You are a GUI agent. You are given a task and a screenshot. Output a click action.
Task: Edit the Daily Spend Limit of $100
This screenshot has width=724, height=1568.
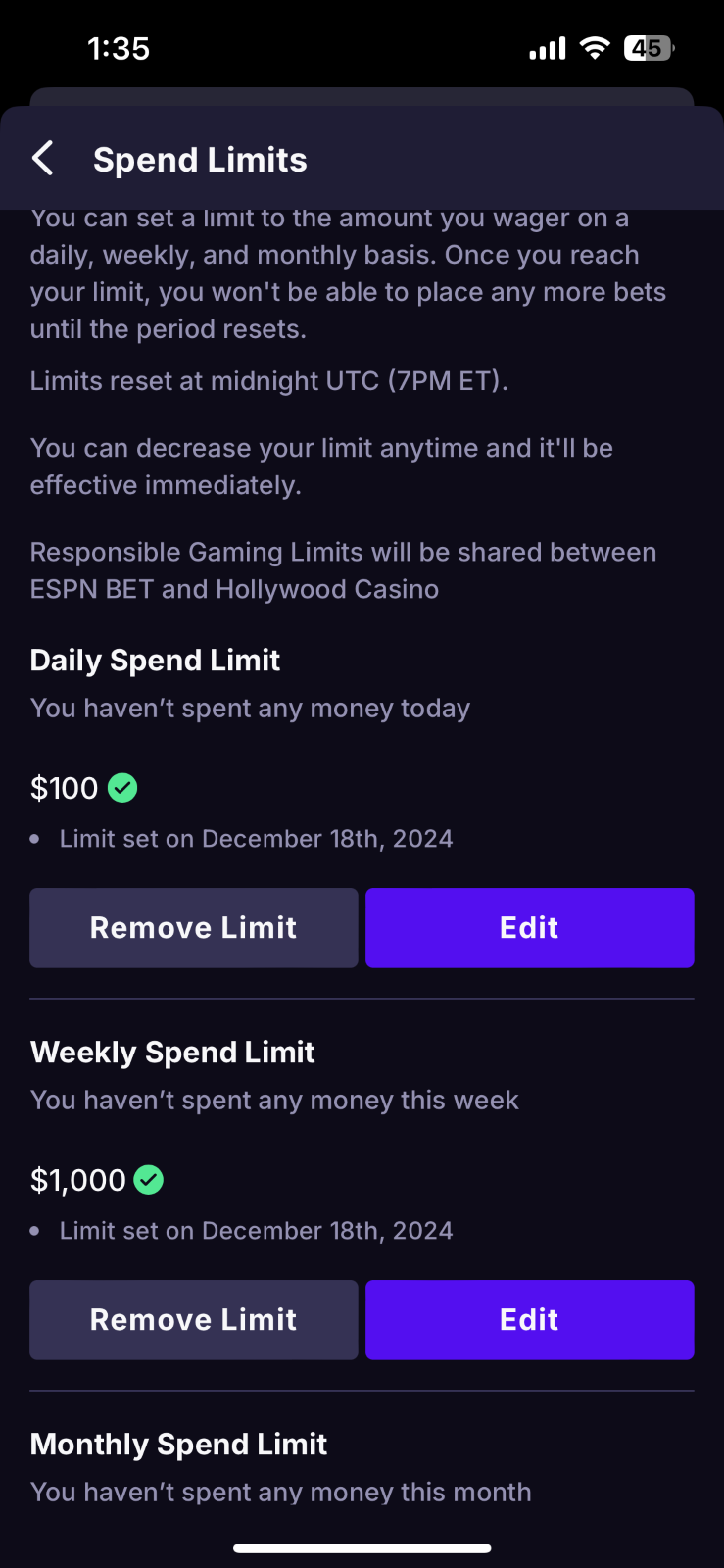[529, 928]
